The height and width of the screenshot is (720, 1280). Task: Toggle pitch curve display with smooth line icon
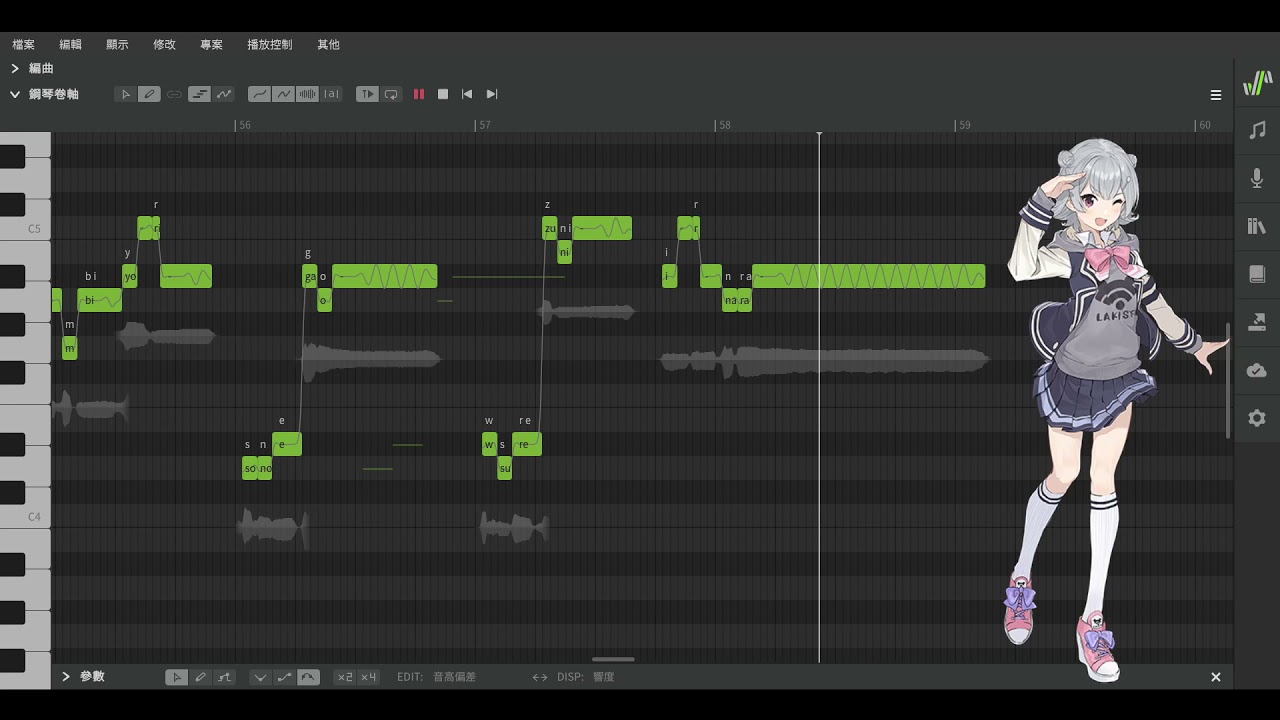(x=259, y=94)
